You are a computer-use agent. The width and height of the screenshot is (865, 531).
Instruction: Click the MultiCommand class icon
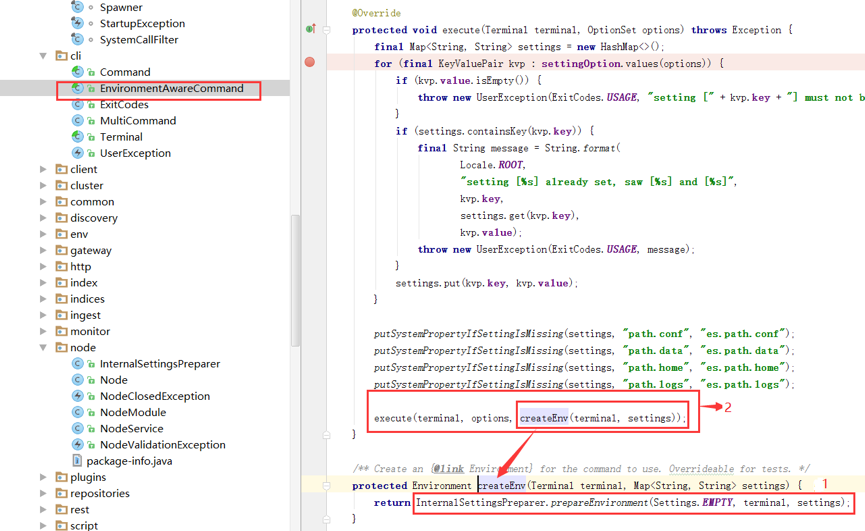77,120
